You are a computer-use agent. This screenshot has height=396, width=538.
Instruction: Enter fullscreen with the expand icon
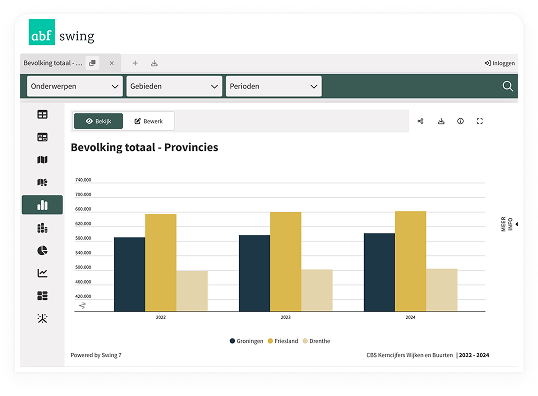click(x=480, y=121)
